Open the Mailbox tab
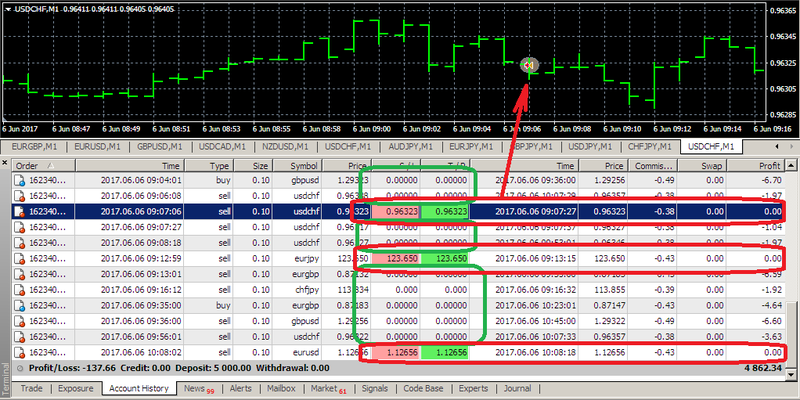The width and height of the screenshot is (800, 400). 282,388
